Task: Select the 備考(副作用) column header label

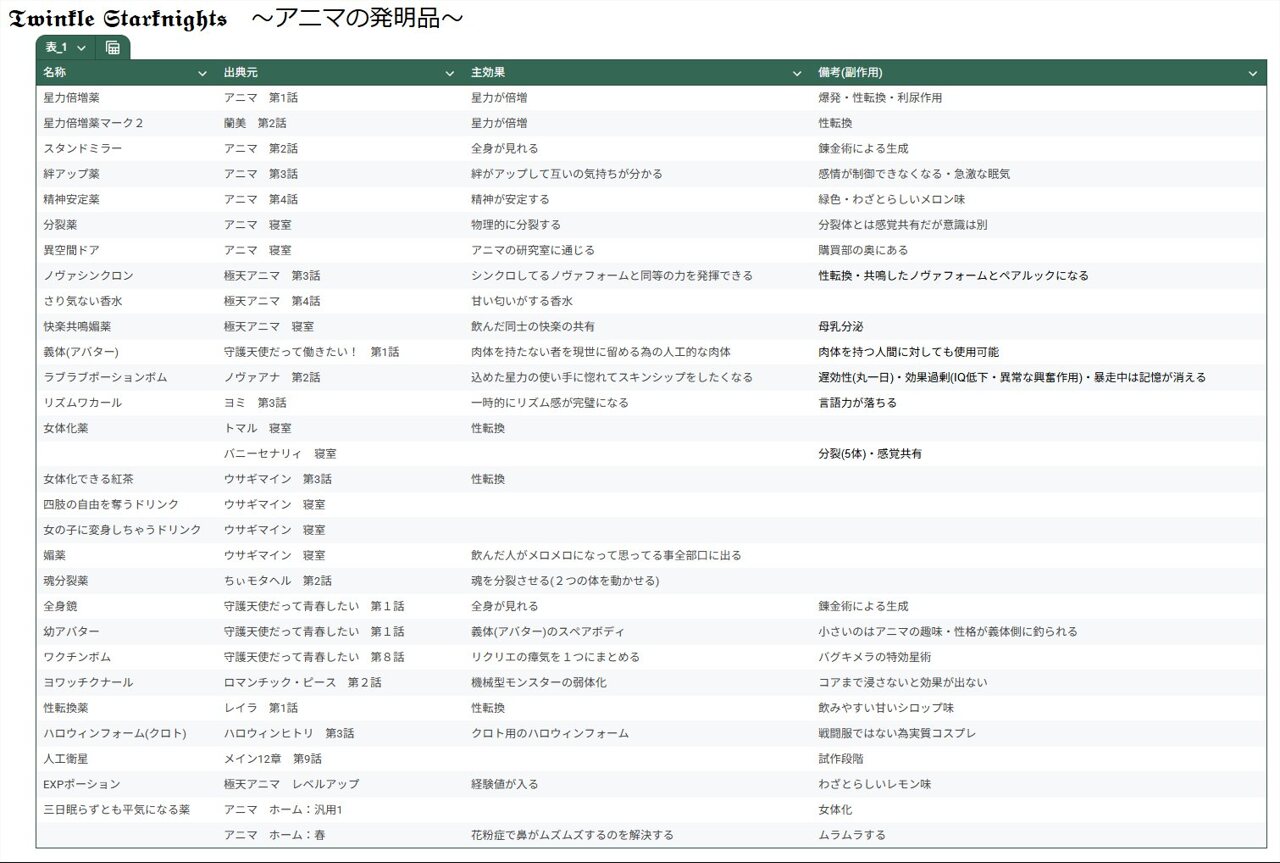Action: click(x=850, y=73)
